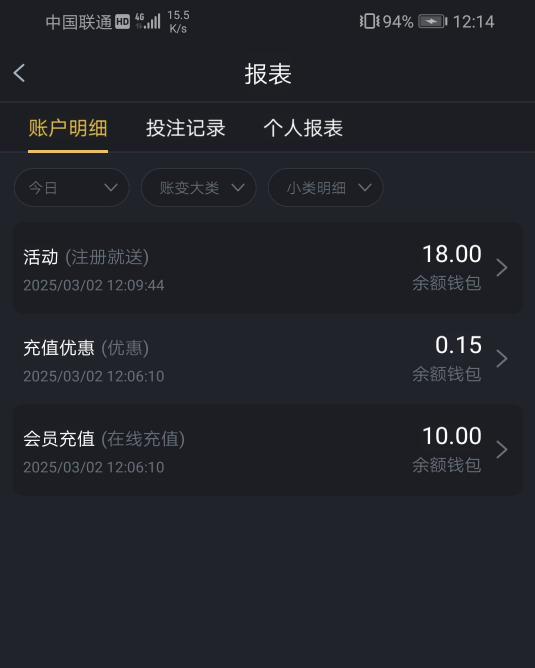The height and width of the screenshot is (668, 535).
Task: Tap the 12:14 clock in status bar
Action: click(x=473, y=22)
